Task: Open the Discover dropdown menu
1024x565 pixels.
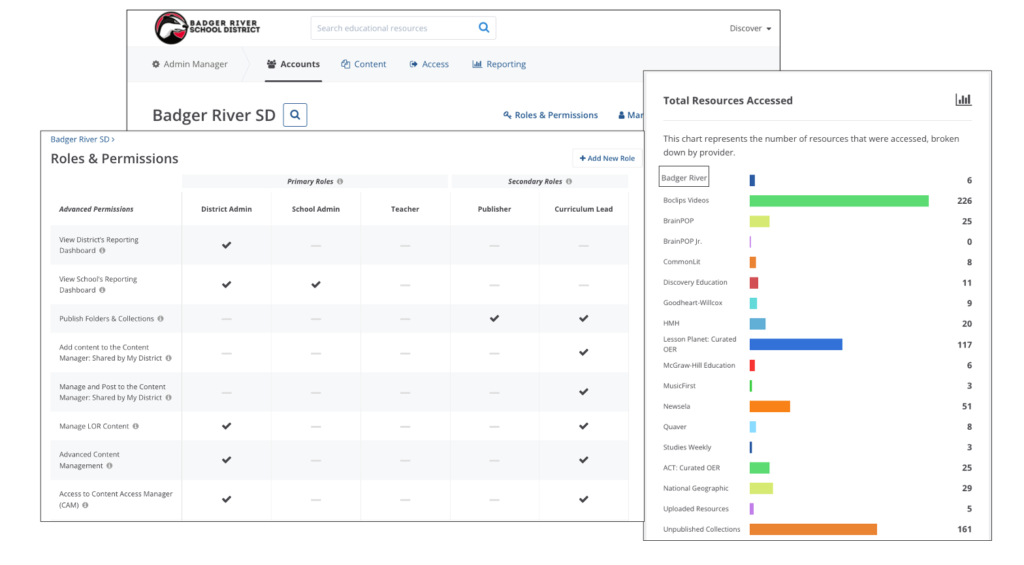Action: pos(750,28)
